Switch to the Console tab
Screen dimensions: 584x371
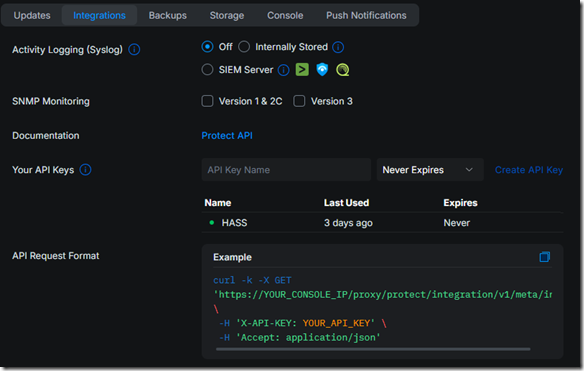tap(285, 15)
